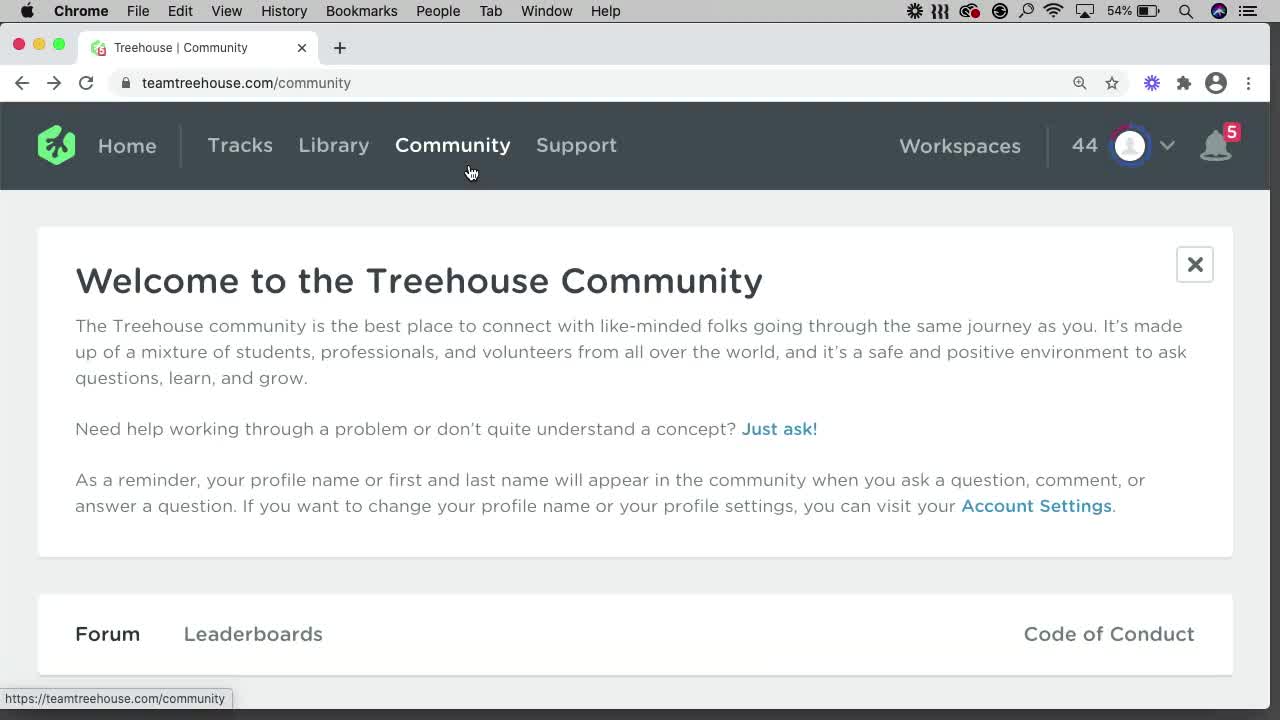The image size is (1280, 720).
Task: Select the Forum tab
Action: pos(107,634)
